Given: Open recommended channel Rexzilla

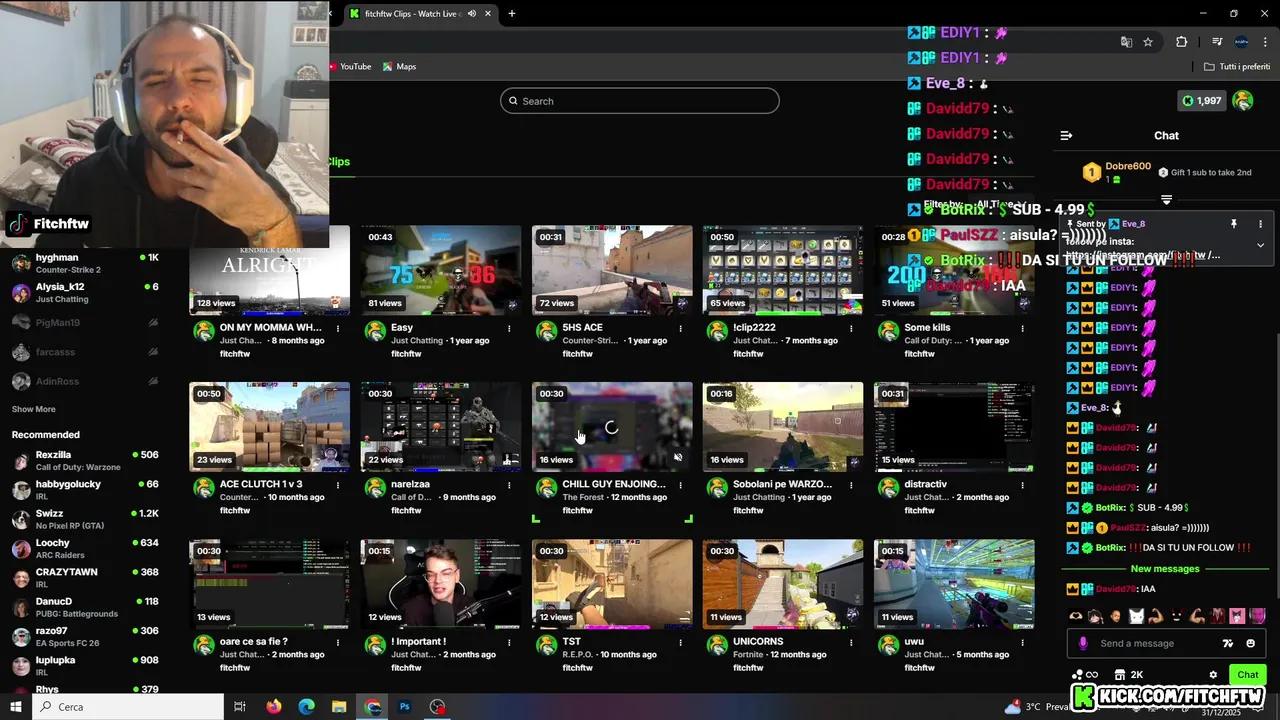Looking at the screenshot, I should [x=85, y=461].
